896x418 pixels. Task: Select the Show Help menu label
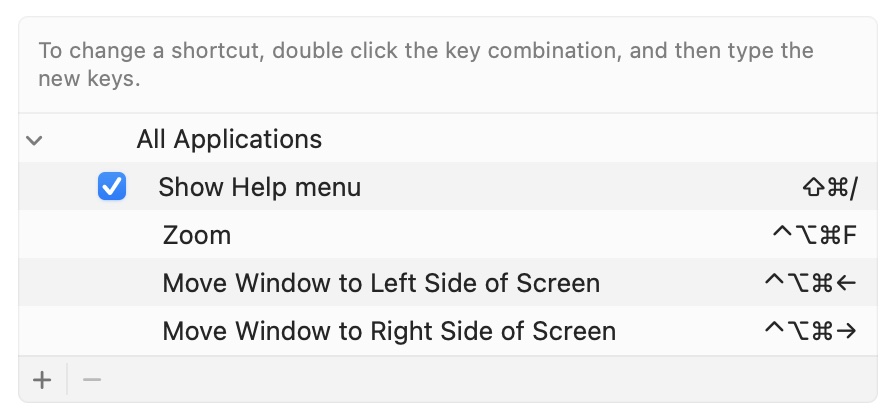[259, 187]
